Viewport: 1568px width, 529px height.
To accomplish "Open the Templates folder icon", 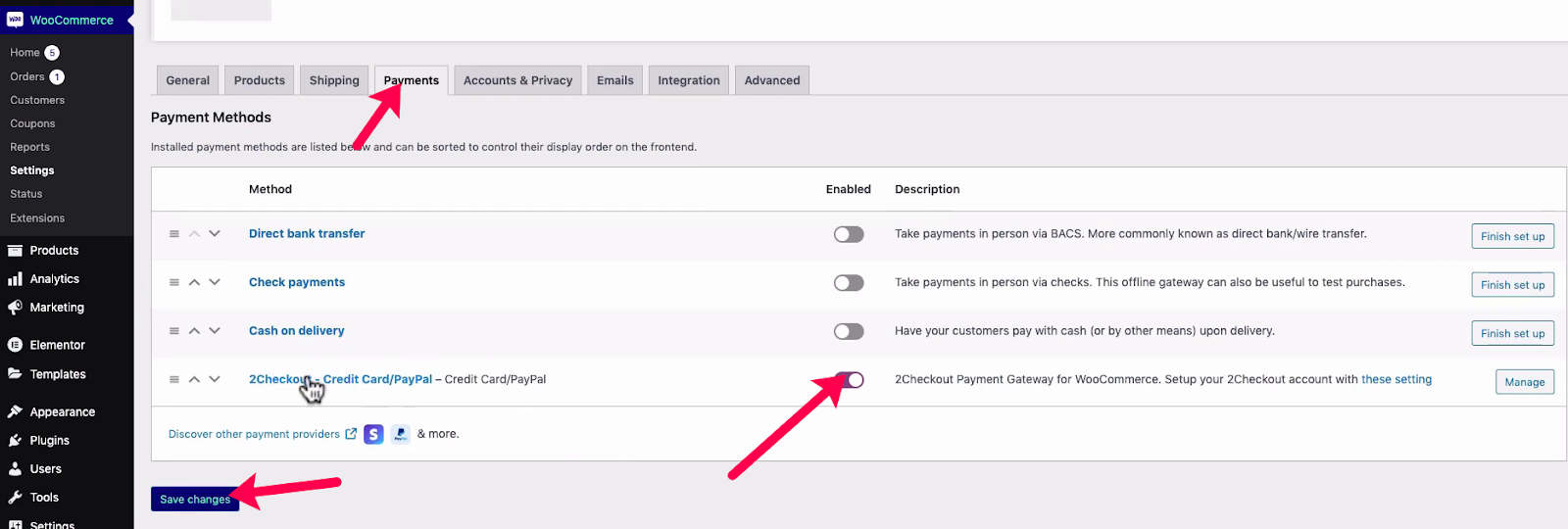I will [15, 374].
